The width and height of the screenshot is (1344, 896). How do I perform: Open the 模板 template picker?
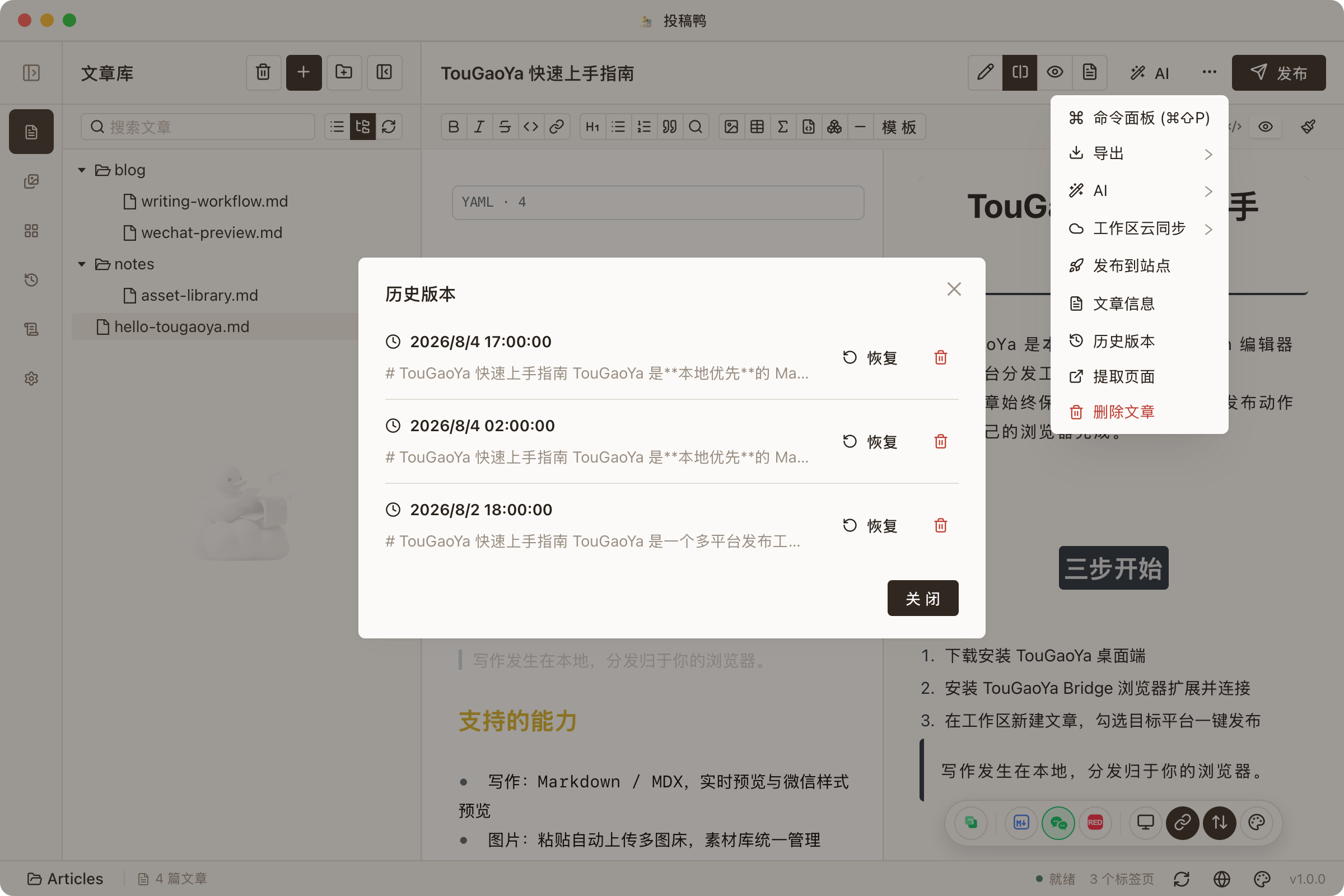point(899,127)
